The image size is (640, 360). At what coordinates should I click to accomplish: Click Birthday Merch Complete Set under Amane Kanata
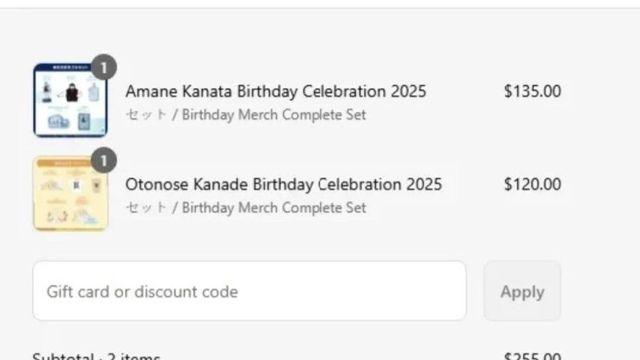(273, 115)
